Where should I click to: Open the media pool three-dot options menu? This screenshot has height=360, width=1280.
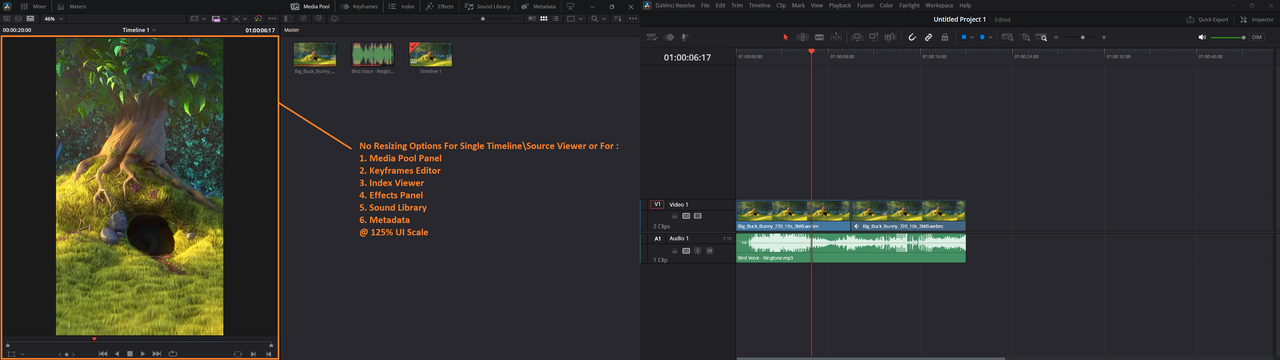[x=632, y=18]
